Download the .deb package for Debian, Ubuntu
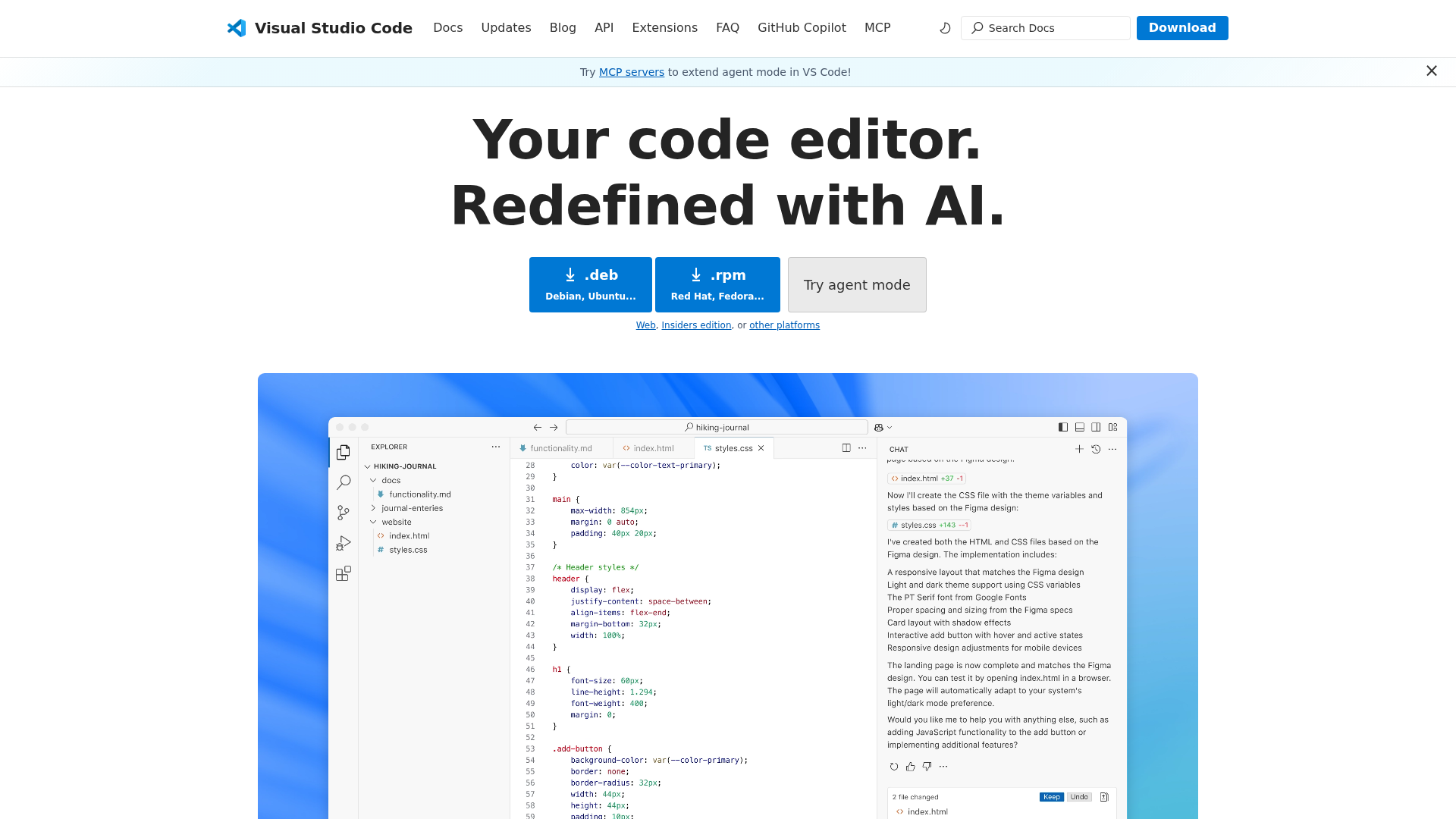1456x819 pixels. point(591,284)
